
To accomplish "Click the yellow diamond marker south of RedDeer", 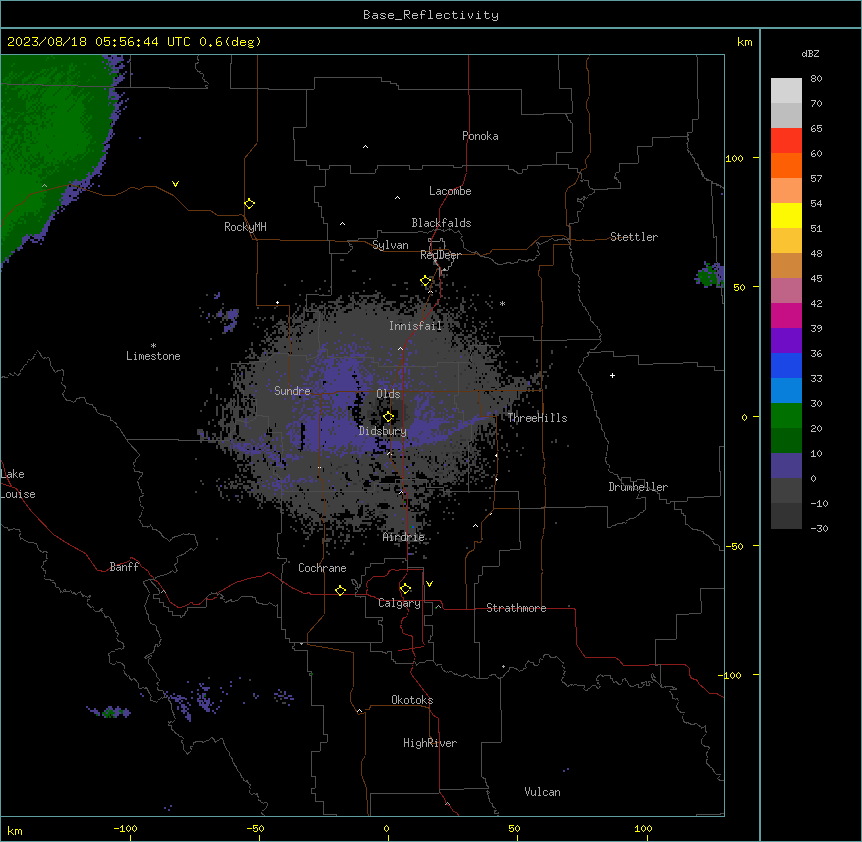I will point(426,281).
